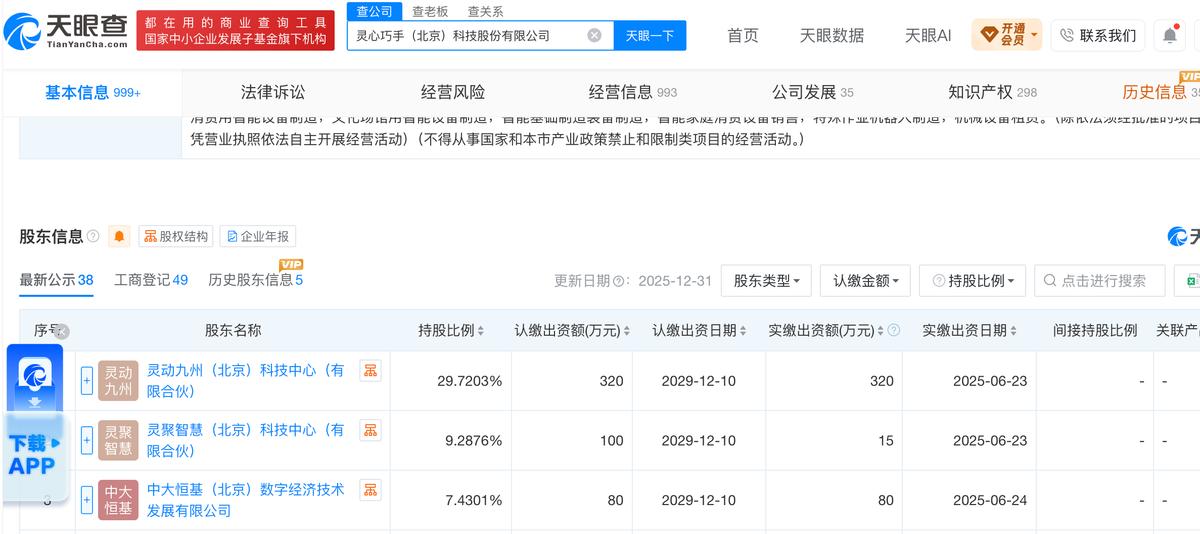Image resolution: width=1200 pixels, height=534 pixels.
Task: Click help icon beside 股东信息
Action: [93, 237]
